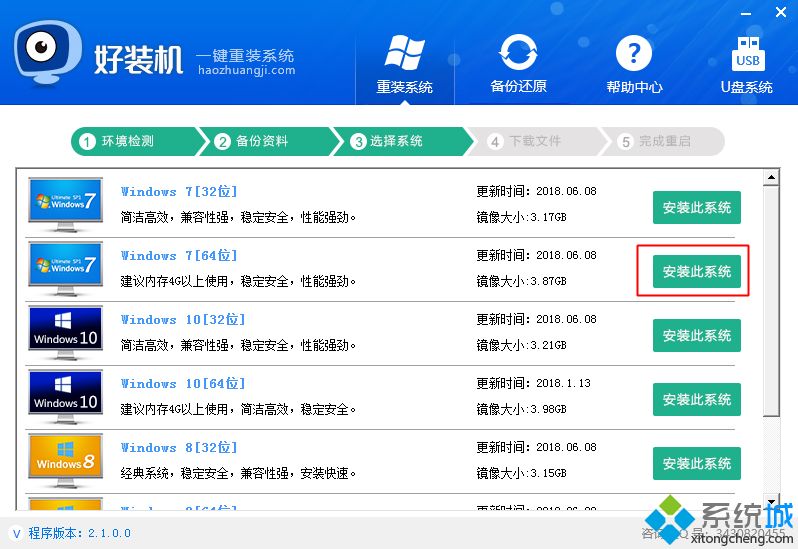The height and width of the screenshot is (549, 798).
Task: Select the Windows 7 64位 monitor thumbnail
Action: point(66,270)
